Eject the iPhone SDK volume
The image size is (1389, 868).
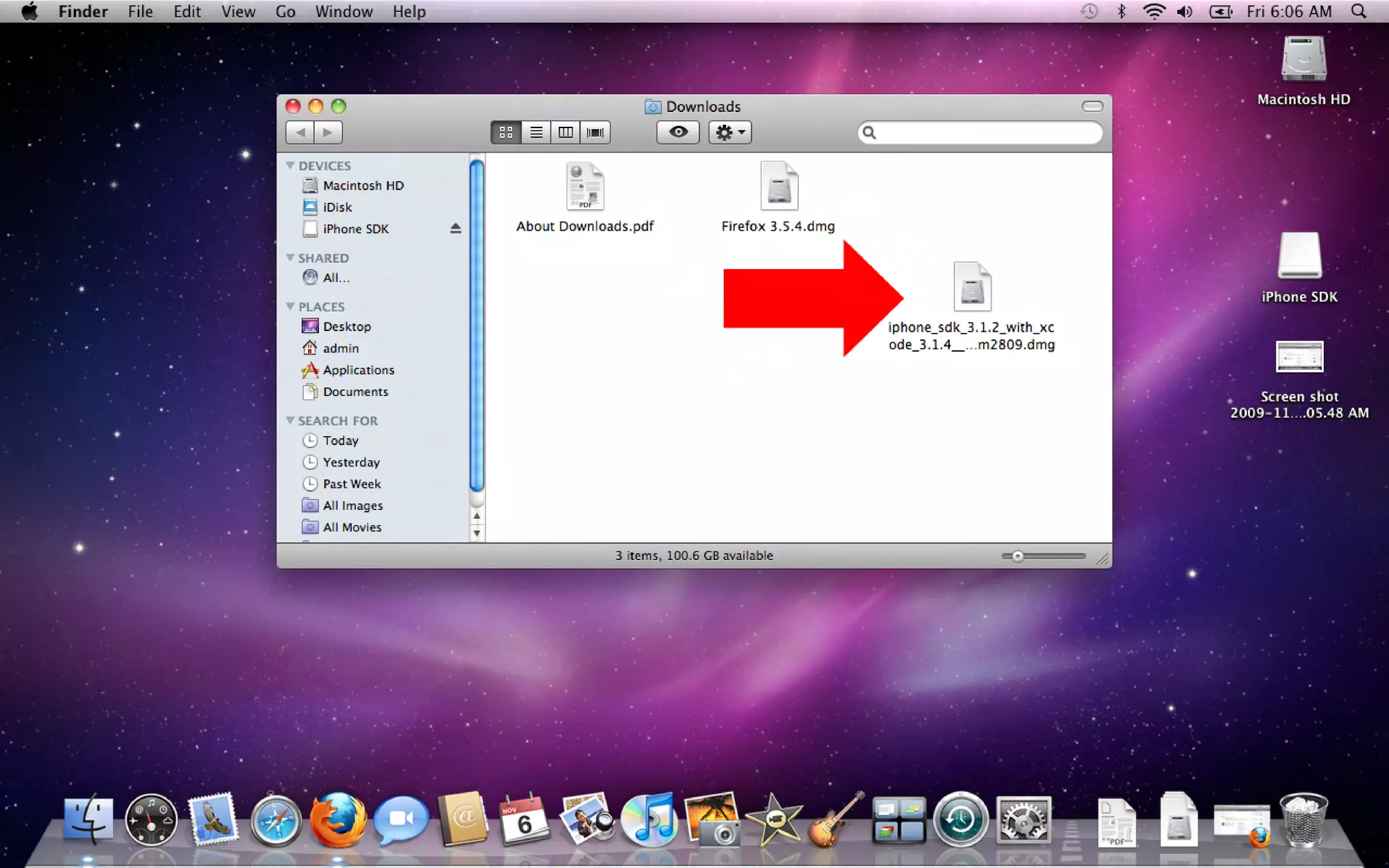455,229
